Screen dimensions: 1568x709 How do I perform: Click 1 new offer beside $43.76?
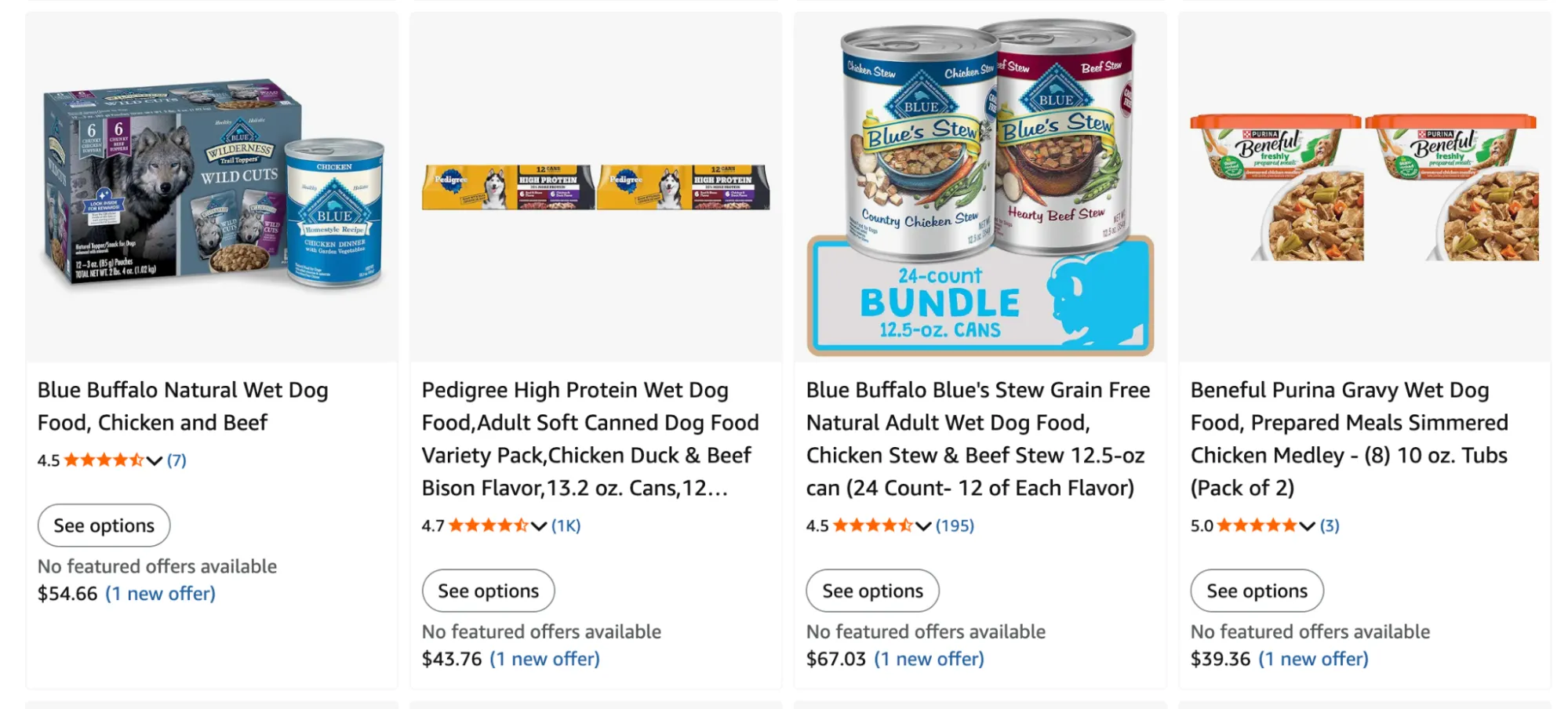544,659
